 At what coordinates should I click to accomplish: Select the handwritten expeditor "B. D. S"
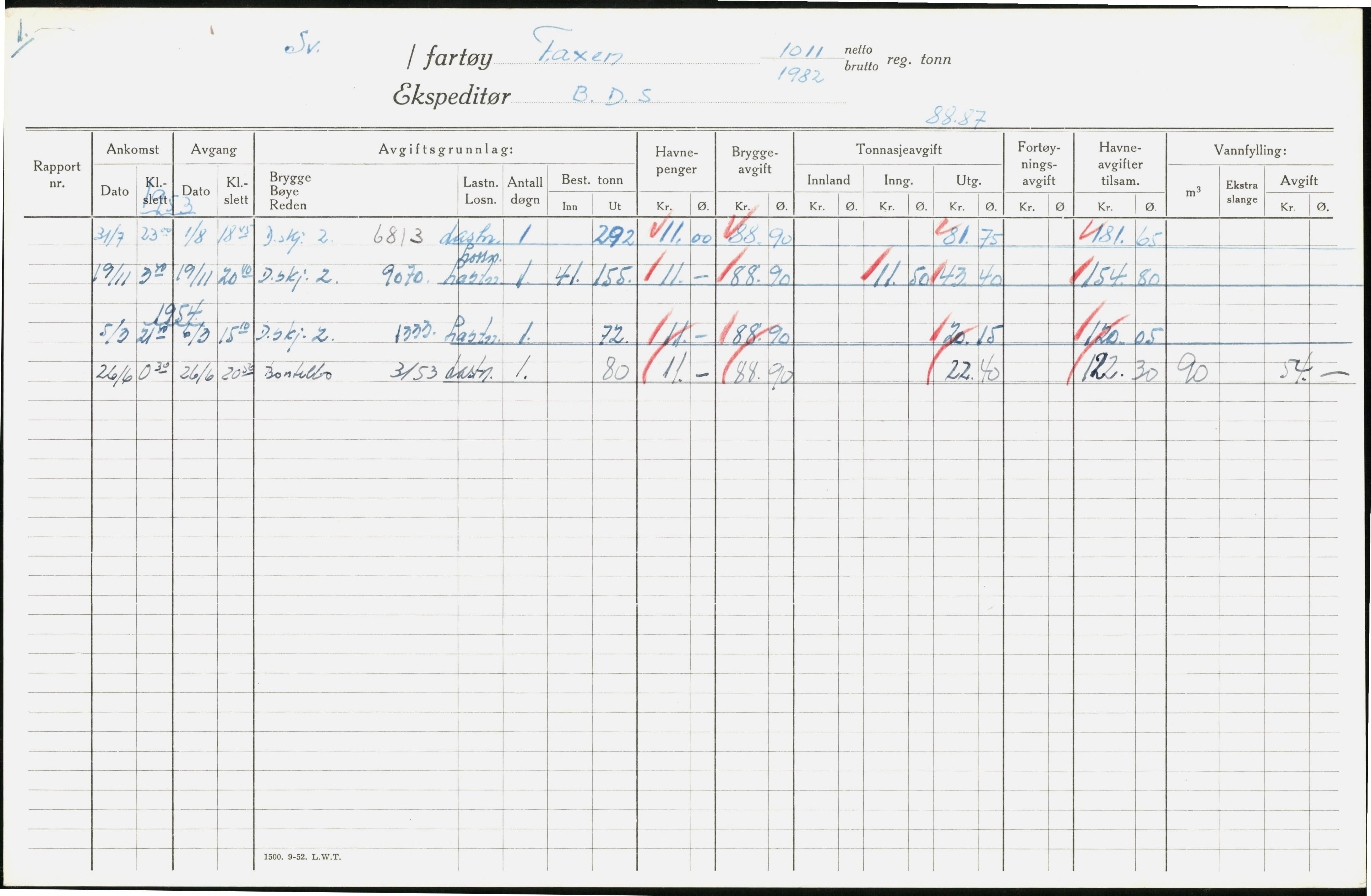(612, 95)
